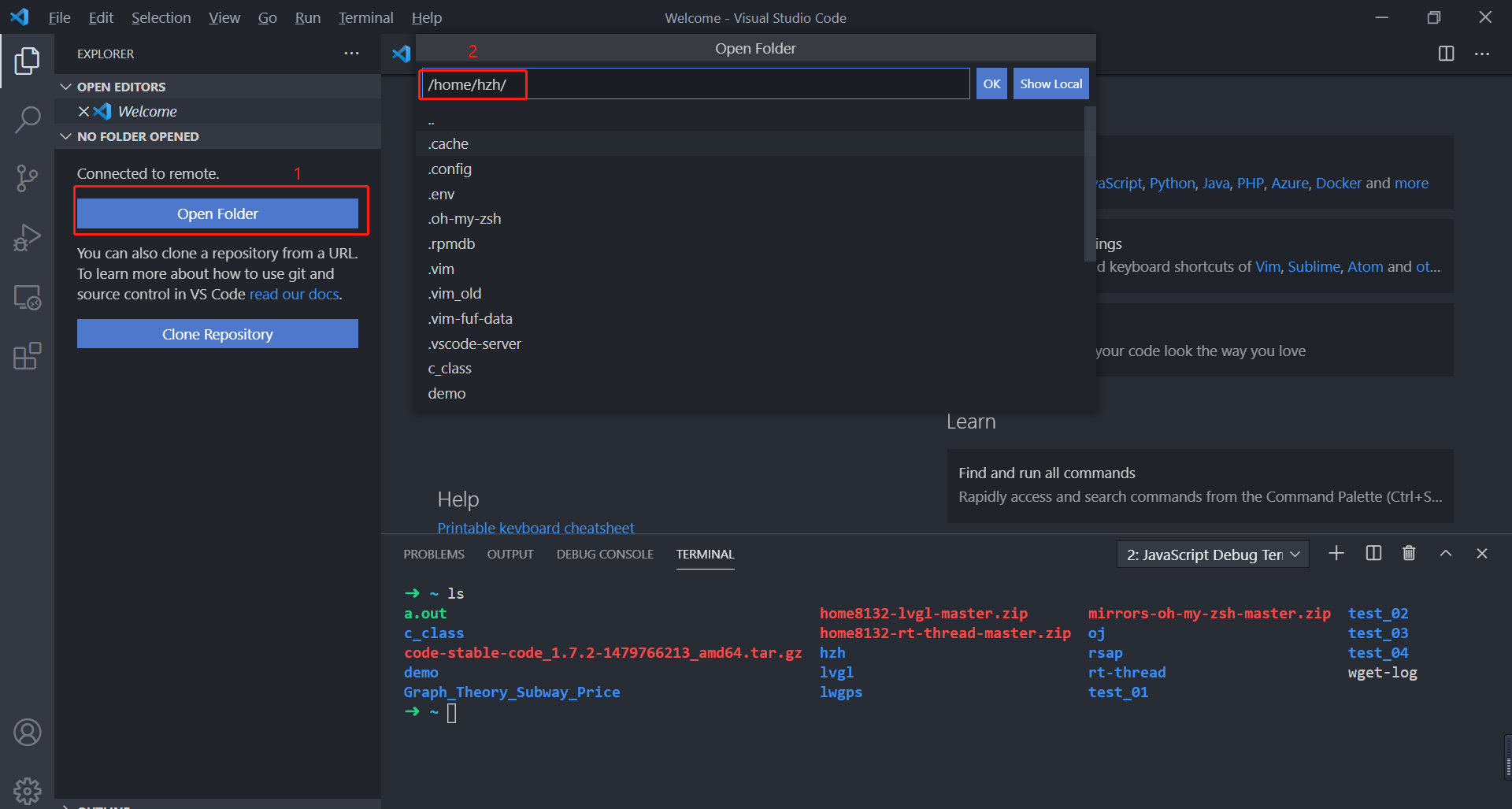Open the Printable keyboard cheatsheet link
Viewport: 1512px width, 809px height.
[535, 528]
